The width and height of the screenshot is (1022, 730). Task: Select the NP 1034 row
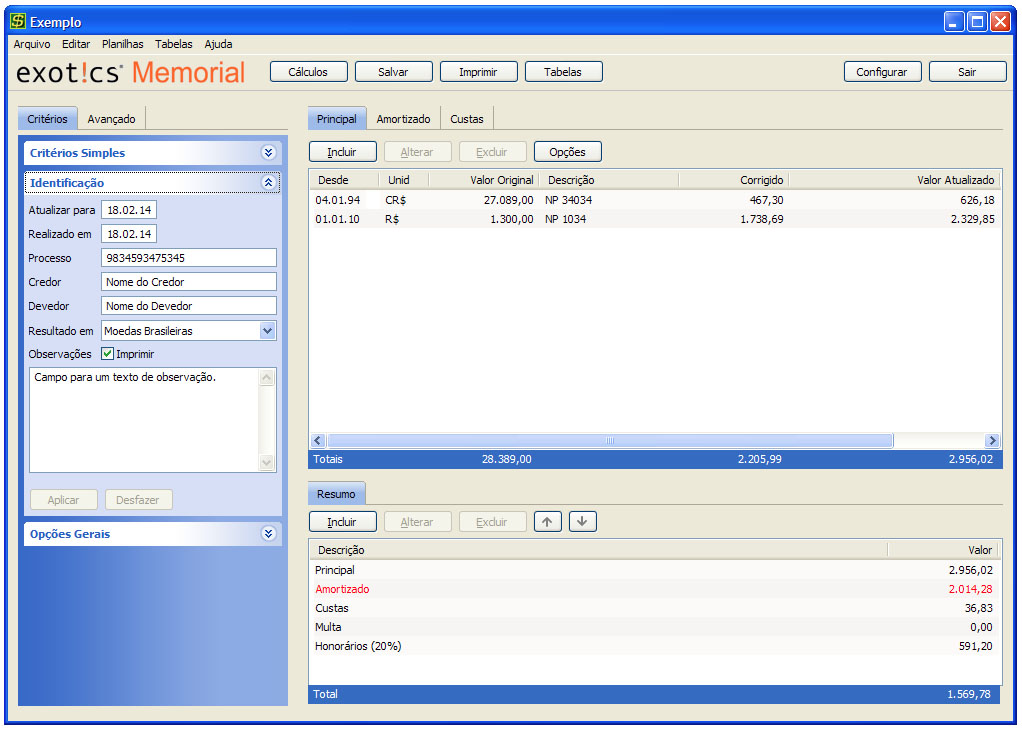tap(655, 219)
